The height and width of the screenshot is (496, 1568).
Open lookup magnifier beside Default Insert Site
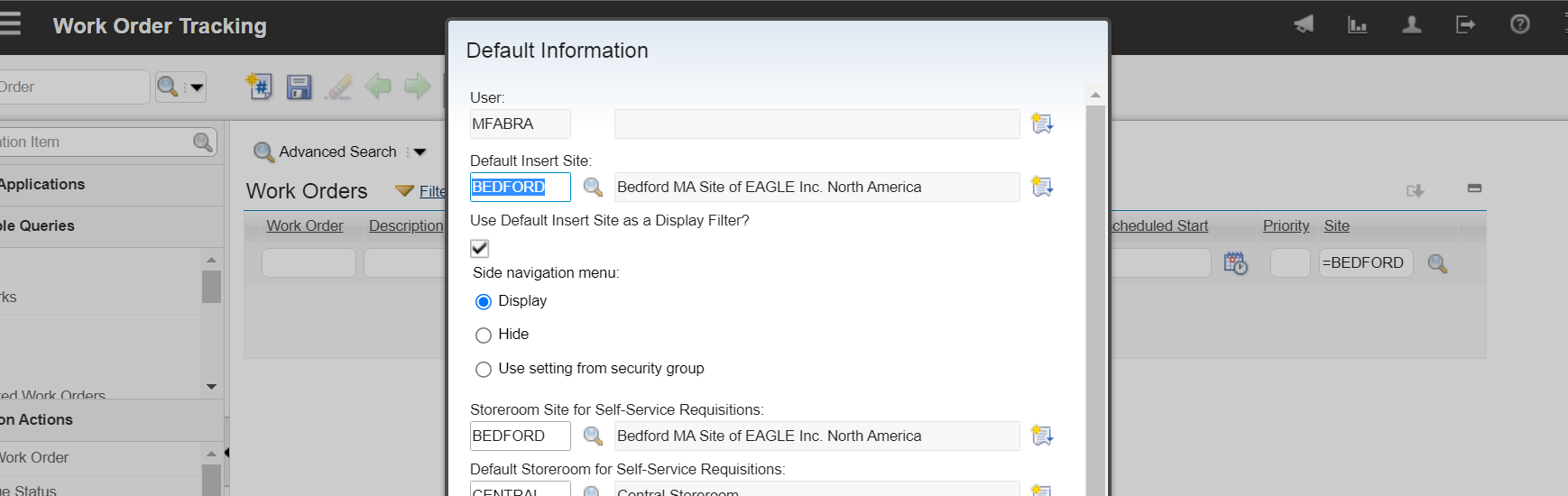593,187
